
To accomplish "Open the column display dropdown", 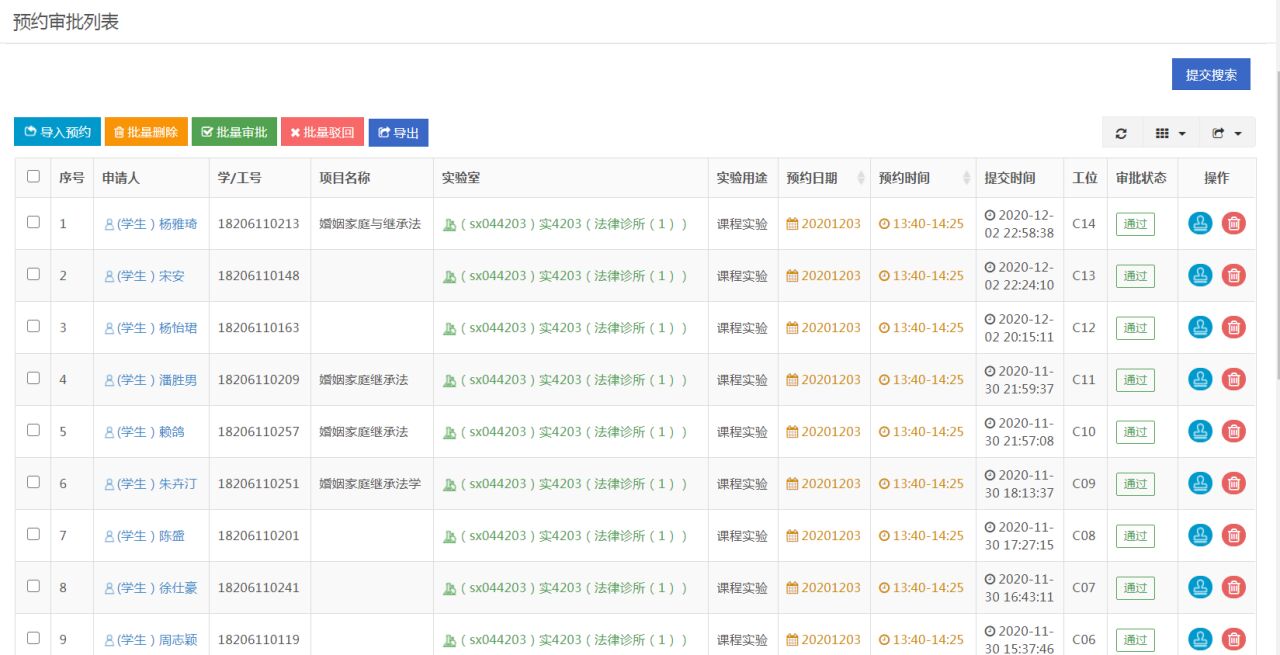I will tap(1170, 133).
